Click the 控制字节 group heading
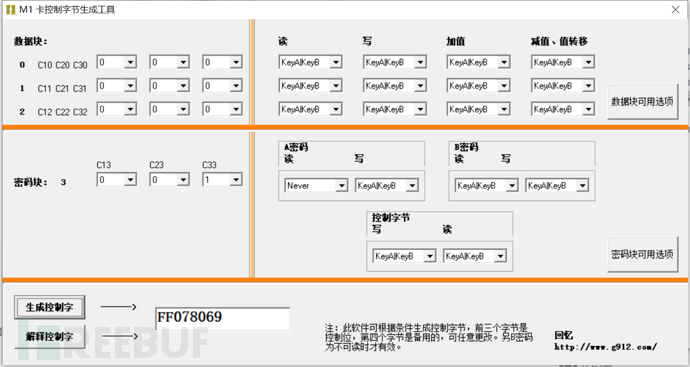The image size is (690, 367). [x=391, y=217]
